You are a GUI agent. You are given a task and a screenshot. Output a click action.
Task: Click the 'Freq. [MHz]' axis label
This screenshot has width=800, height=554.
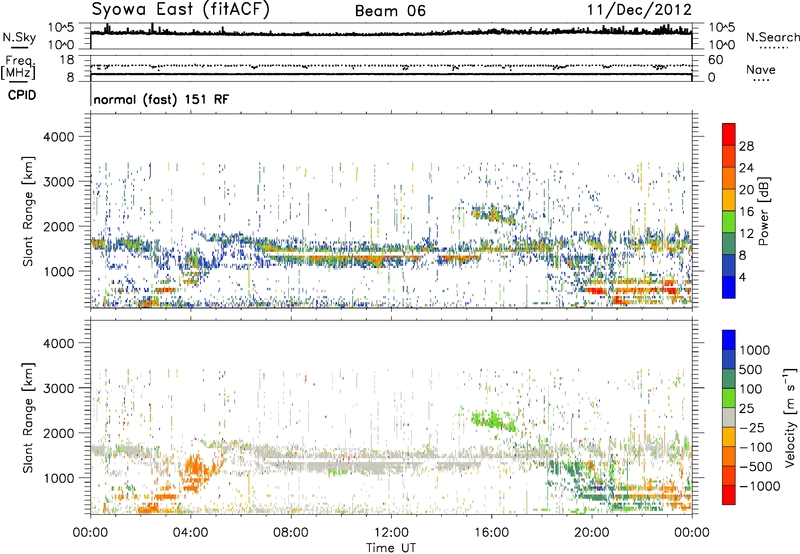(18, 68)
